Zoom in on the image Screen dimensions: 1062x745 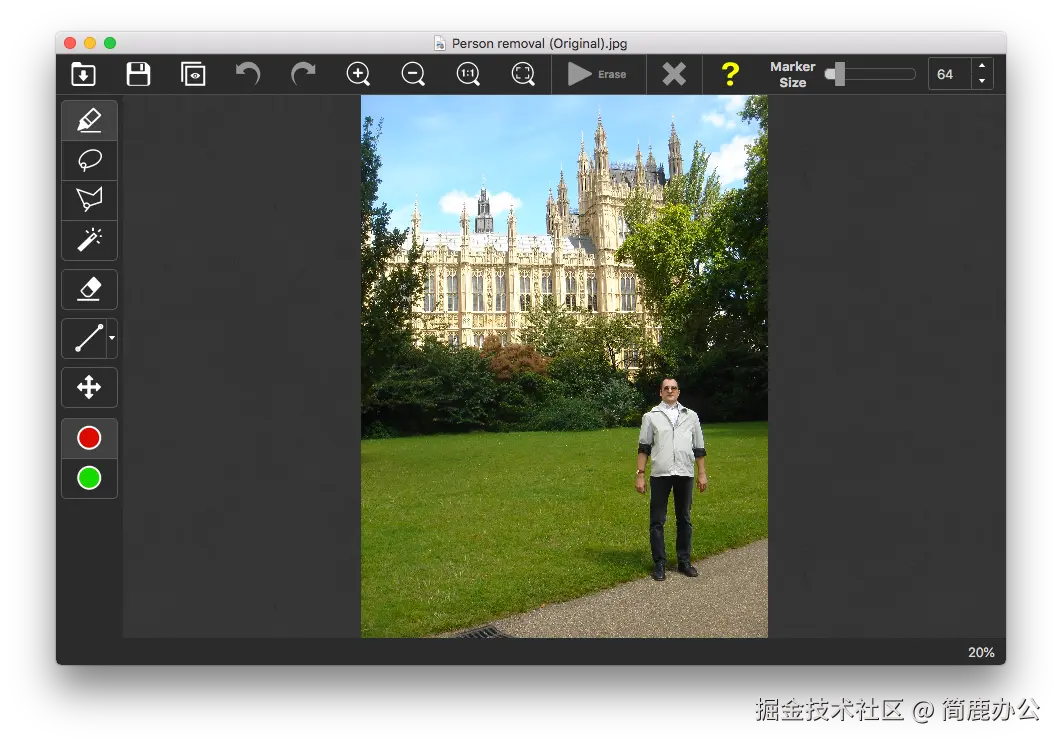[358, 74]
